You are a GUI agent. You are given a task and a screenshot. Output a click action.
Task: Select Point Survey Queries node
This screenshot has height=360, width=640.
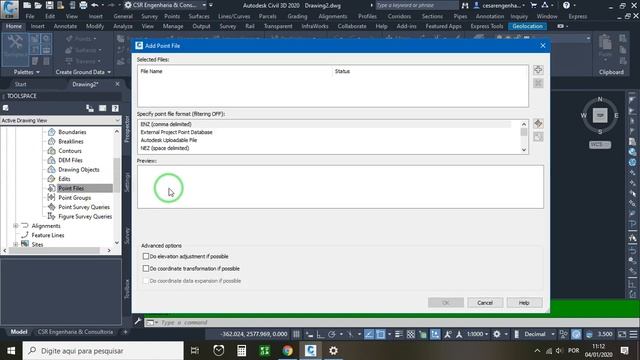click(84, 207)
